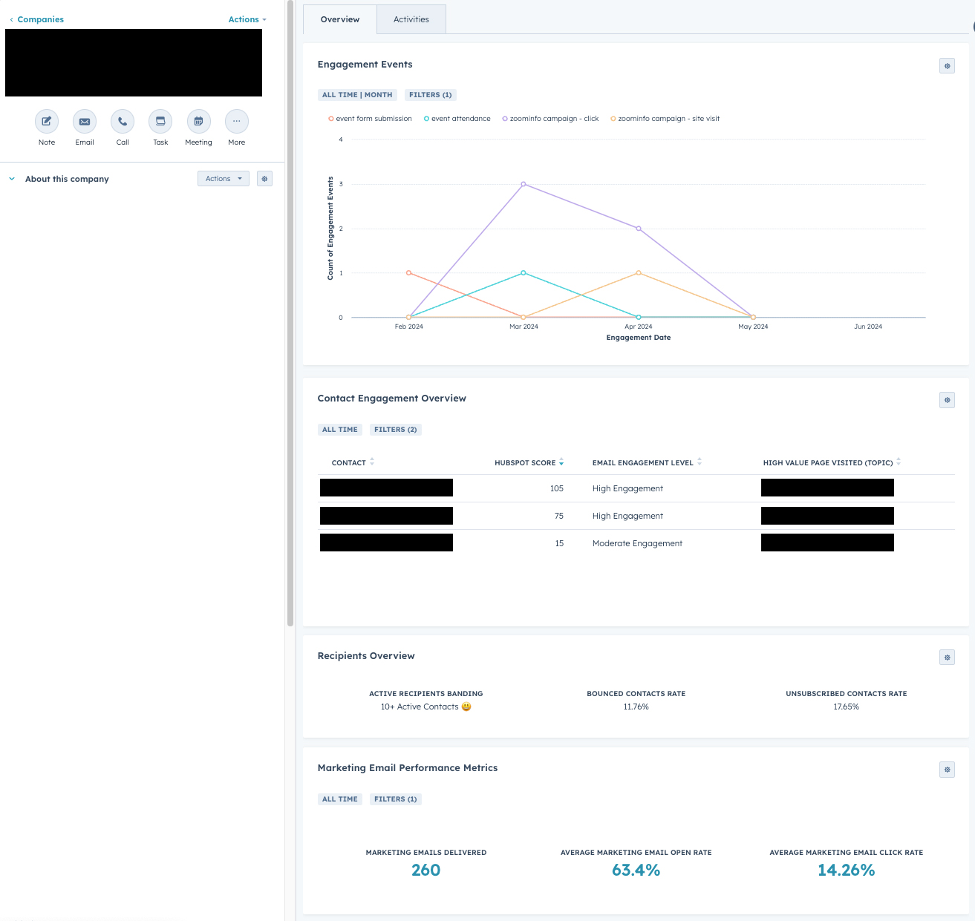Toggle event form submission legend series

[x=370, y=118]
